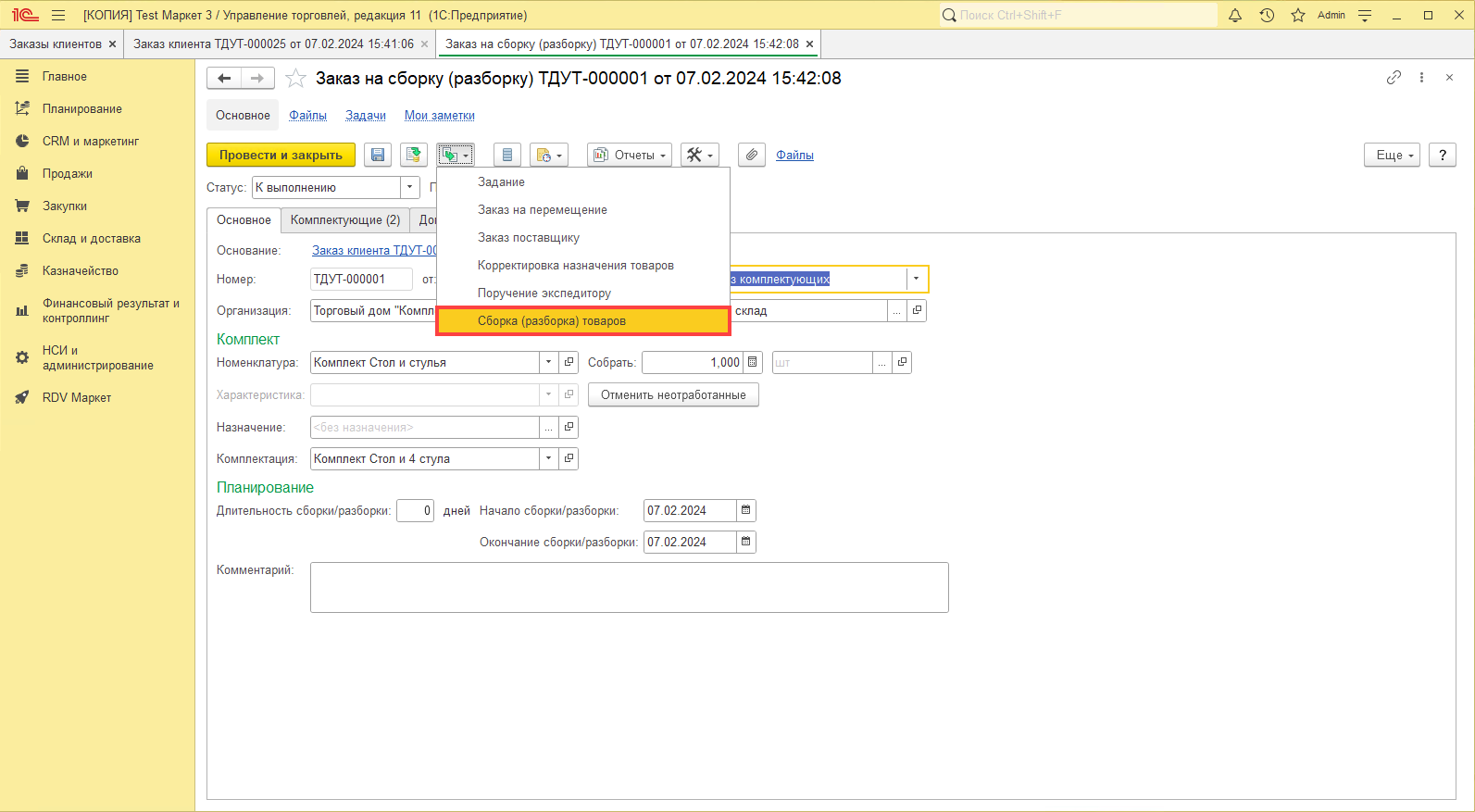1475x812 pixels.
Task: Choose Заказ на перемещение from menu
Action: click(x=542, y=210)
